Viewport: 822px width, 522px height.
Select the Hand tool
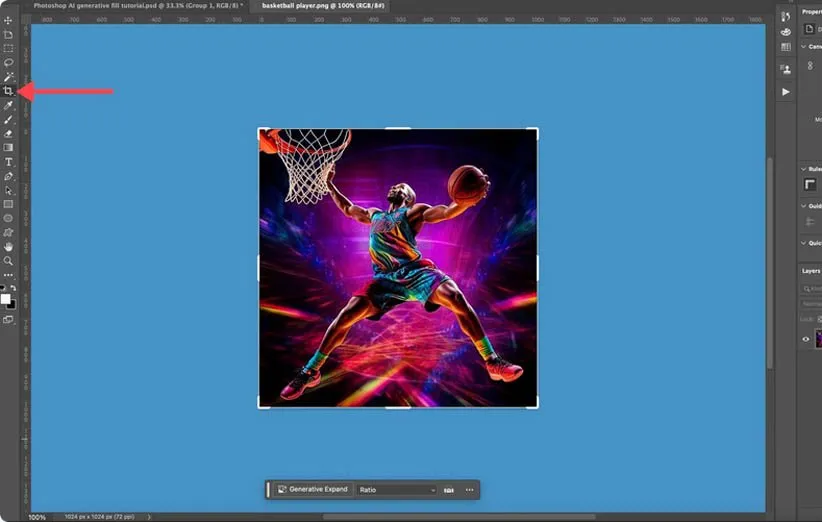(x=8, y=246)
